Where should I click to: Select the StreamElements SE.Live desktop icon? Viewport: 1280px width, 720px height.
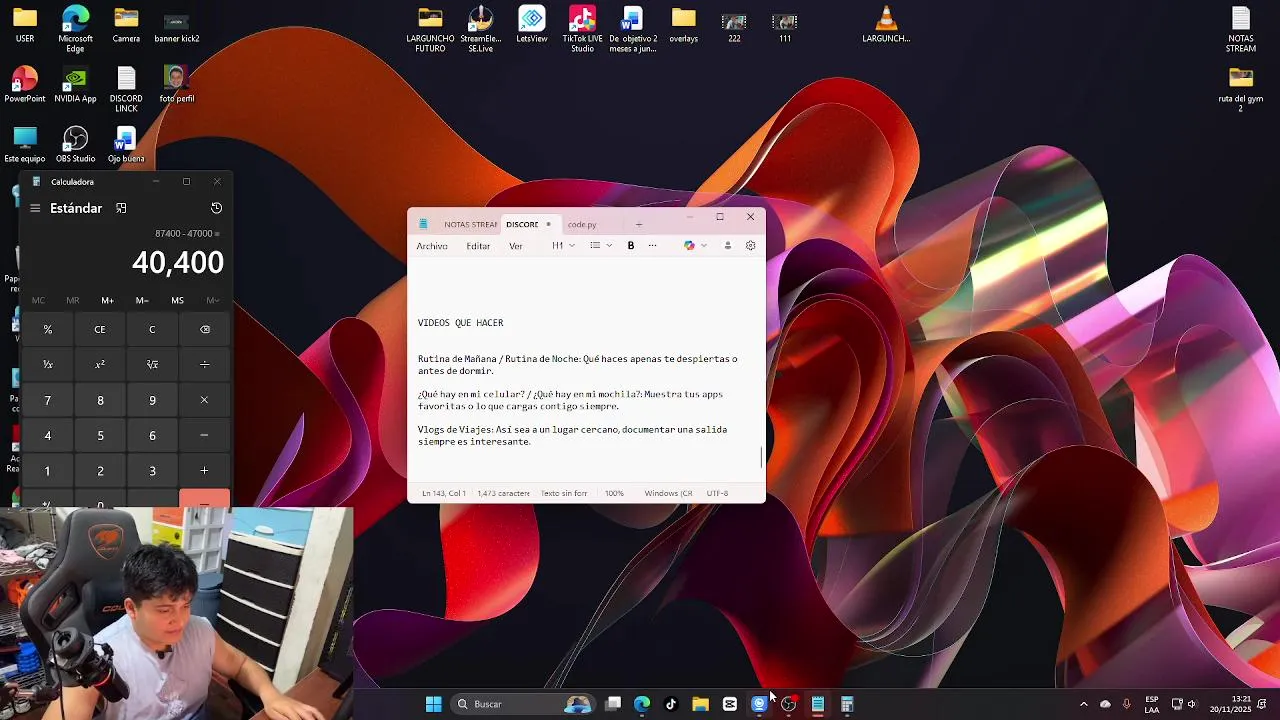click(480, 29)
